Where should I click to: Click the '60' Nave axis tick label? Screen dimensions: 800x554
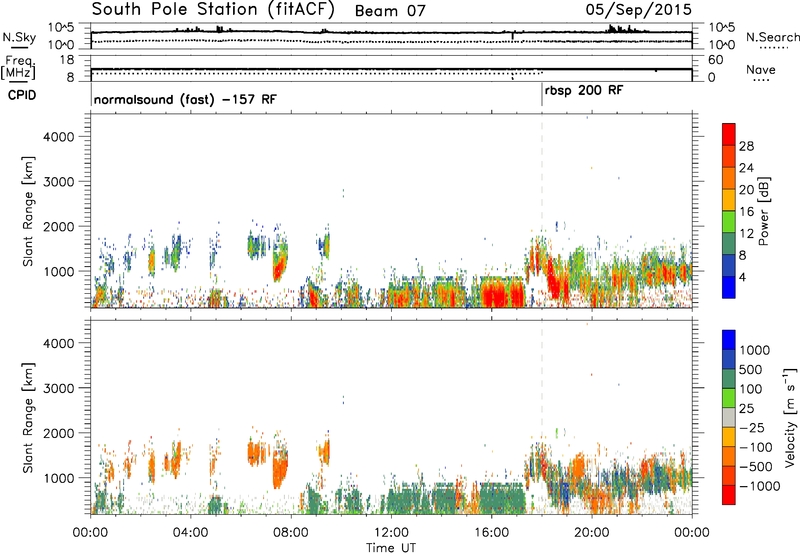pyautogui.click(x=715, y=60)
